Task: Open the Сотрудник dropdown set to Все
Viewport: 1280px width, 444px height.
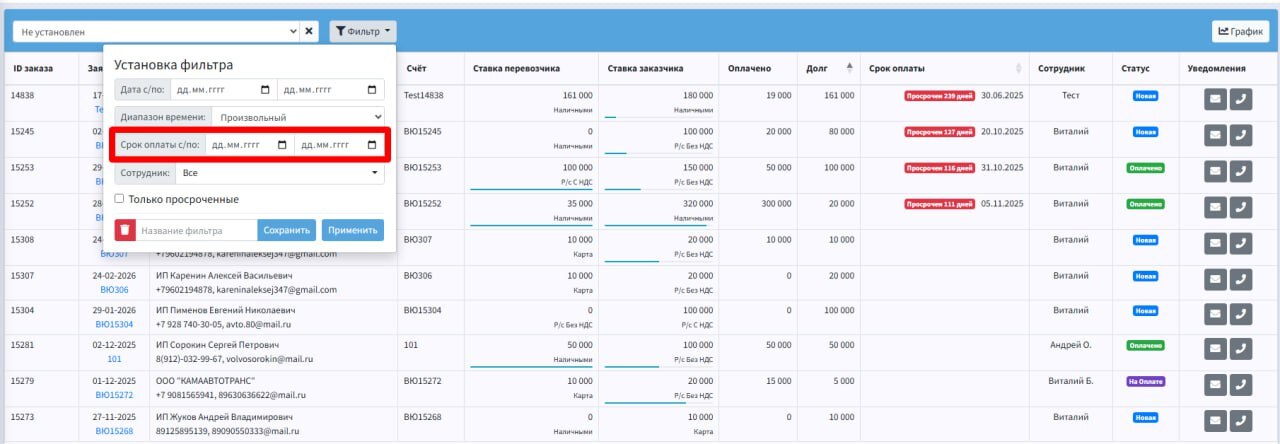Action: click(279, 173)
